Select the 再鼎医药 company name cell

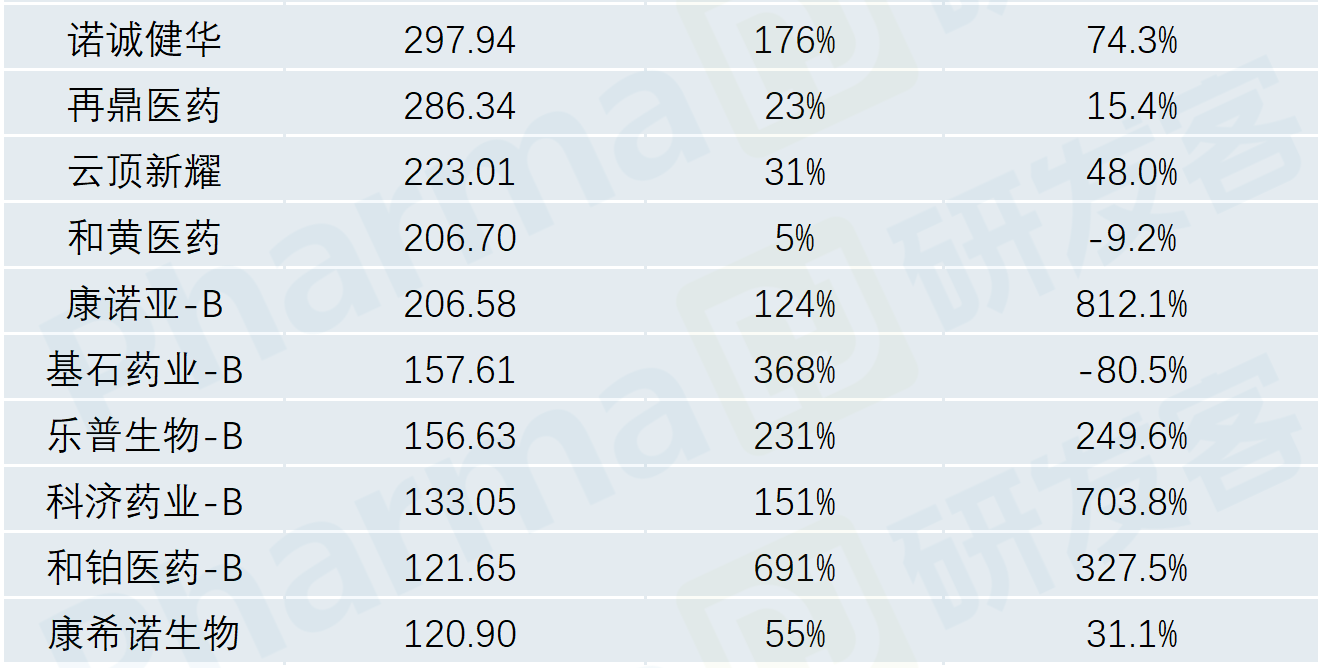pos(144,106)
